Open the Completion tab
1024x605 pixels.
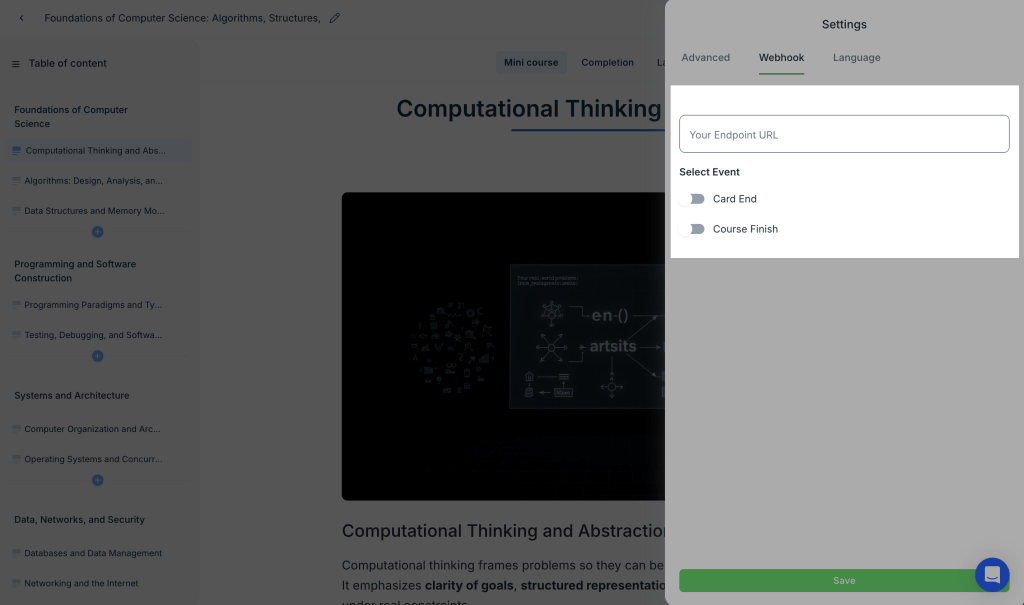click(x=607, y=63)
